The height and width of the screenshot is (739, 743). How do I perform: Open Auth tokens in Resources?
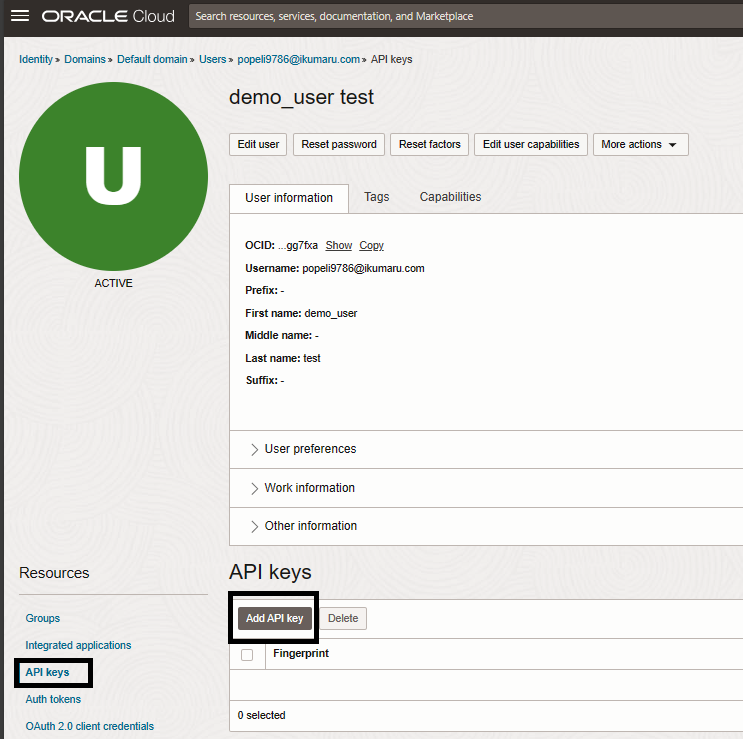click(x=53, y=699)
